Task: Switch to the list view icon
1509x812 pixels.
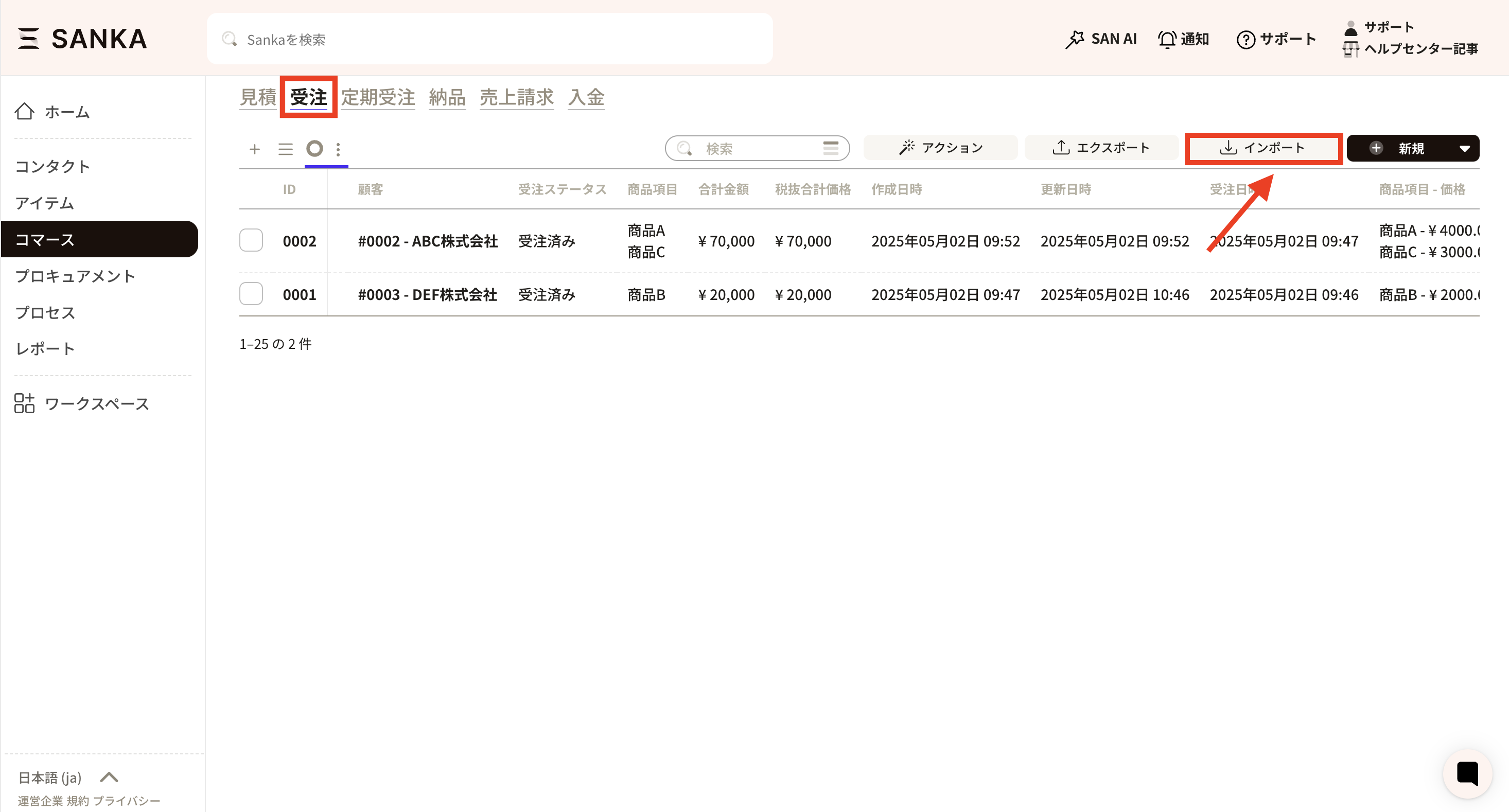Action: pyautogui.click(x=285, y=149)
